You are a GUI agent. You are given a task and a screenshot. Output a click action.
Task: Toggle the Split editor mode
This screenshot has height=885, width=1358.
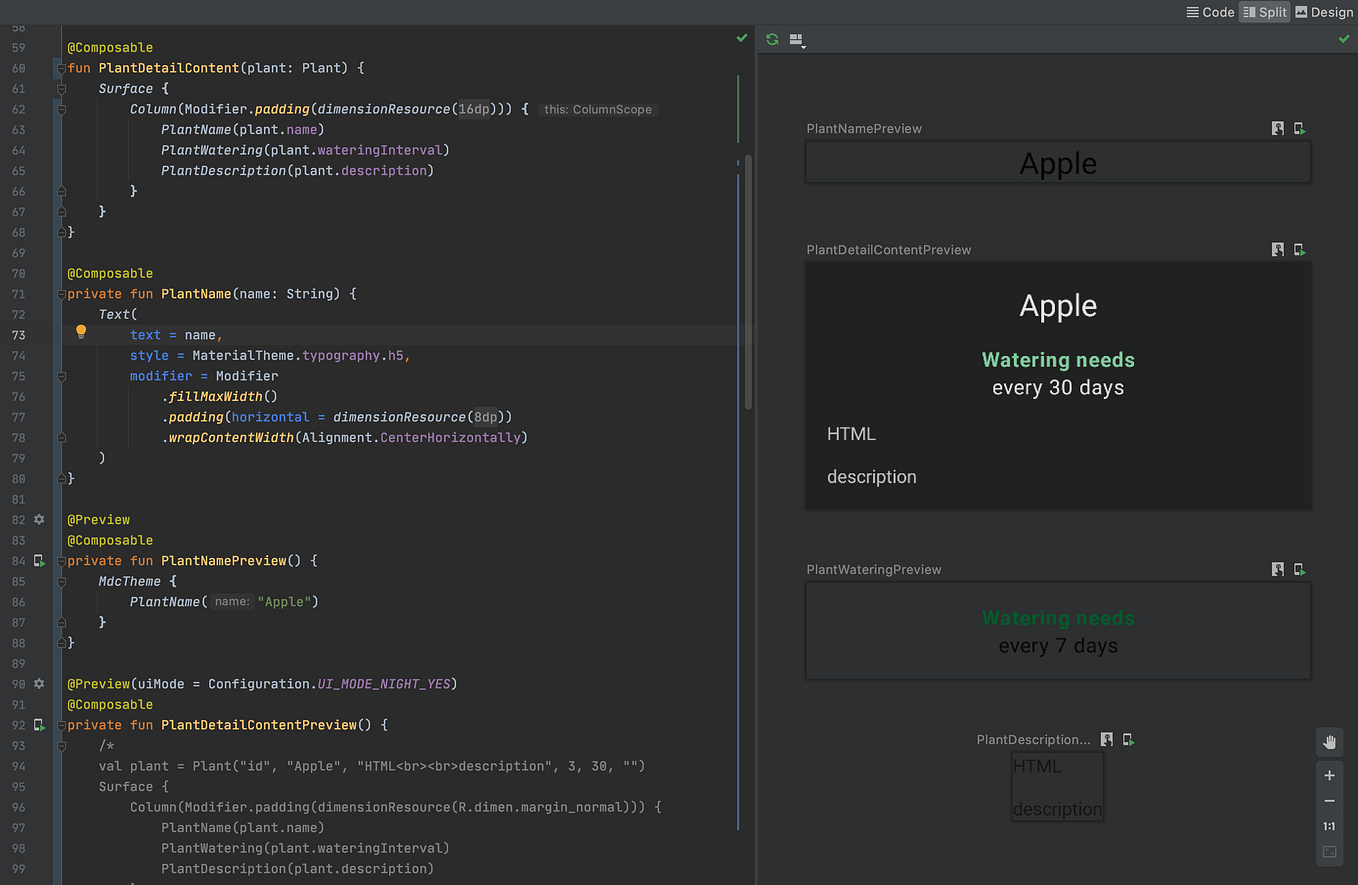tap(1264, 12)
